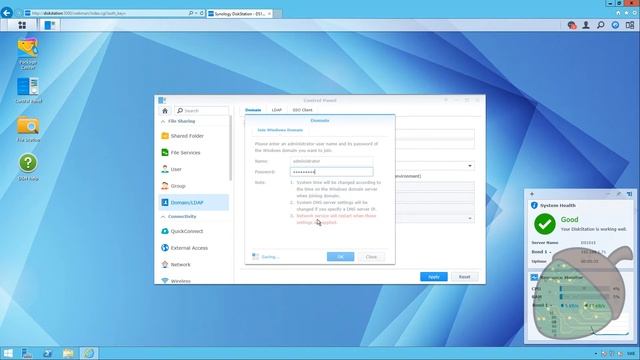Click the CPU usage bar
640x360 pixels.
pyautogui.click(x=584, y=289)
